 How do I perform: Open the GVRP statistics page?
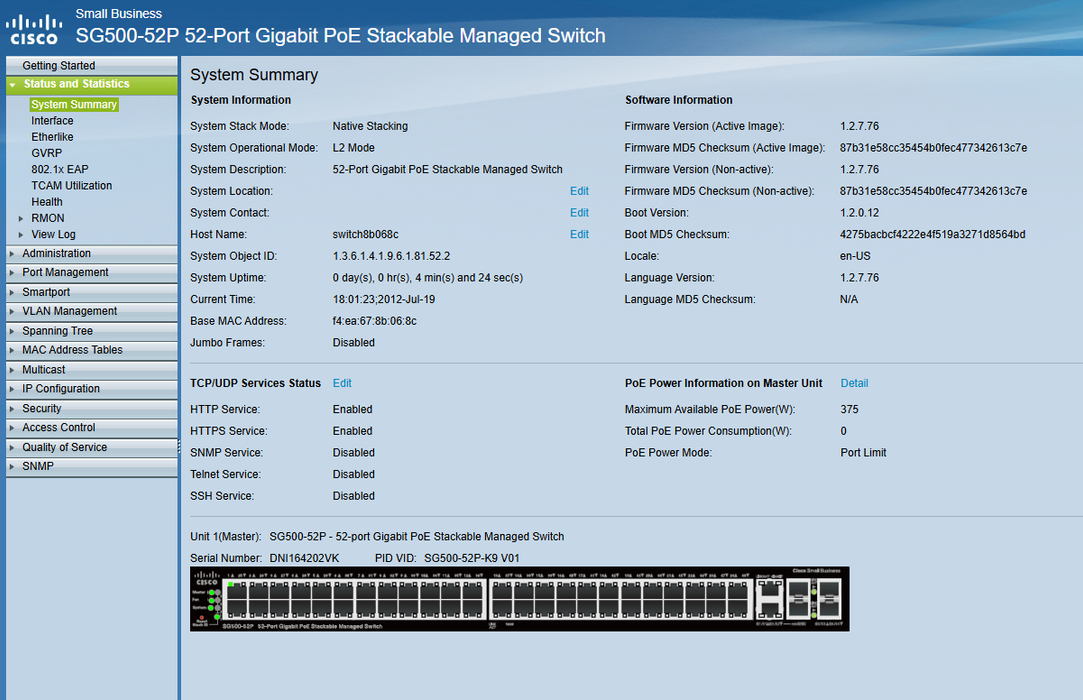pos(46,153)
